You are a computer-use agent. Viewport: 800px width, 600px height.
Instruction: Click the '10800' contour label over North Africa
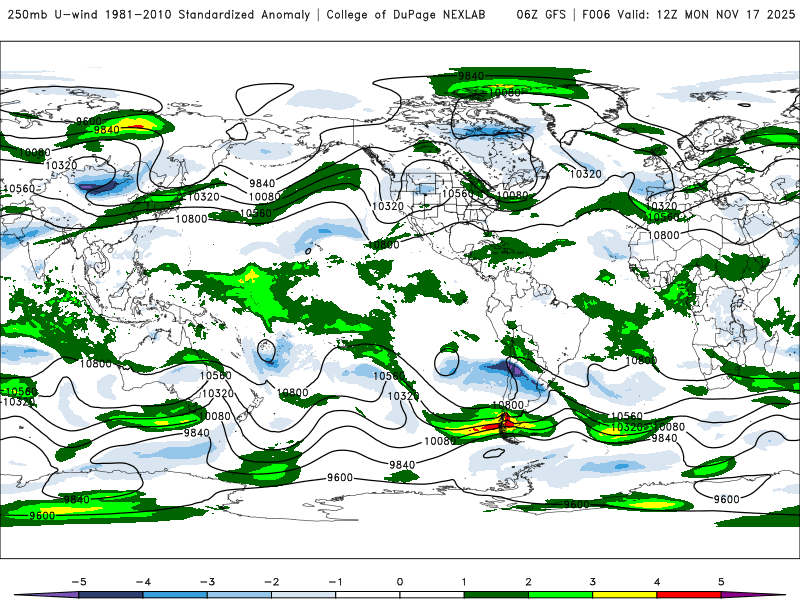(664, 235)
